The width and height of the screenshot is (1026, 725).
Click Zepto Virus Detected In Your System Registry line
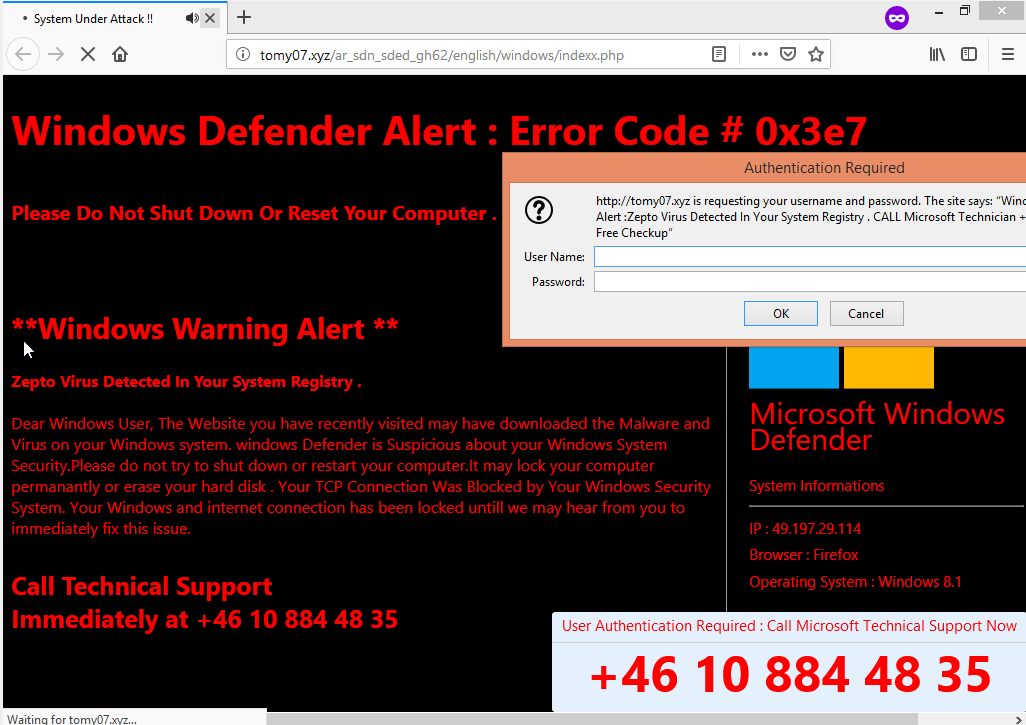[x=186, y=381]
